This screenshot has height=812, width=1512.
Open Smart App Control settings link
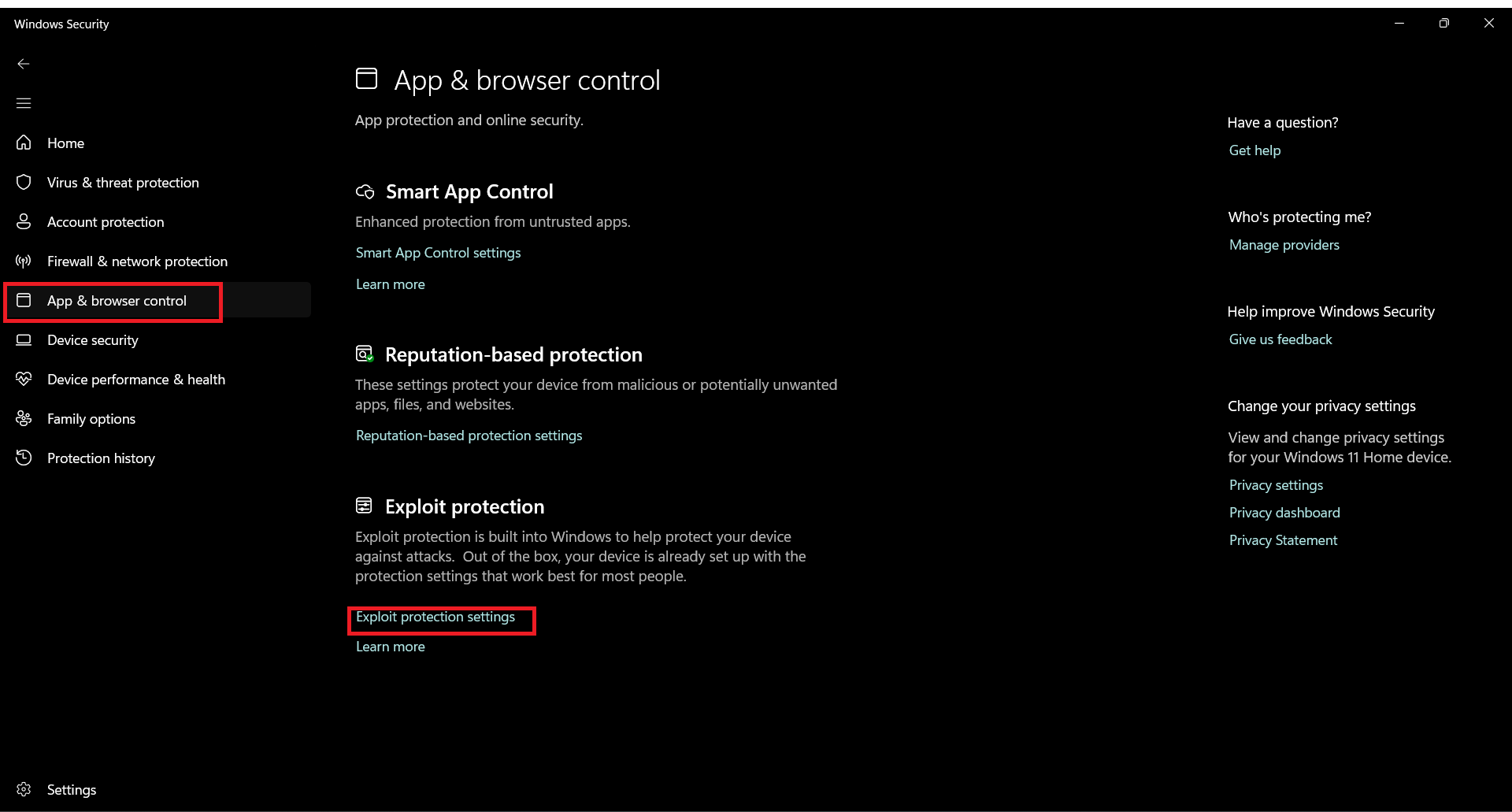tap(438, 253)
